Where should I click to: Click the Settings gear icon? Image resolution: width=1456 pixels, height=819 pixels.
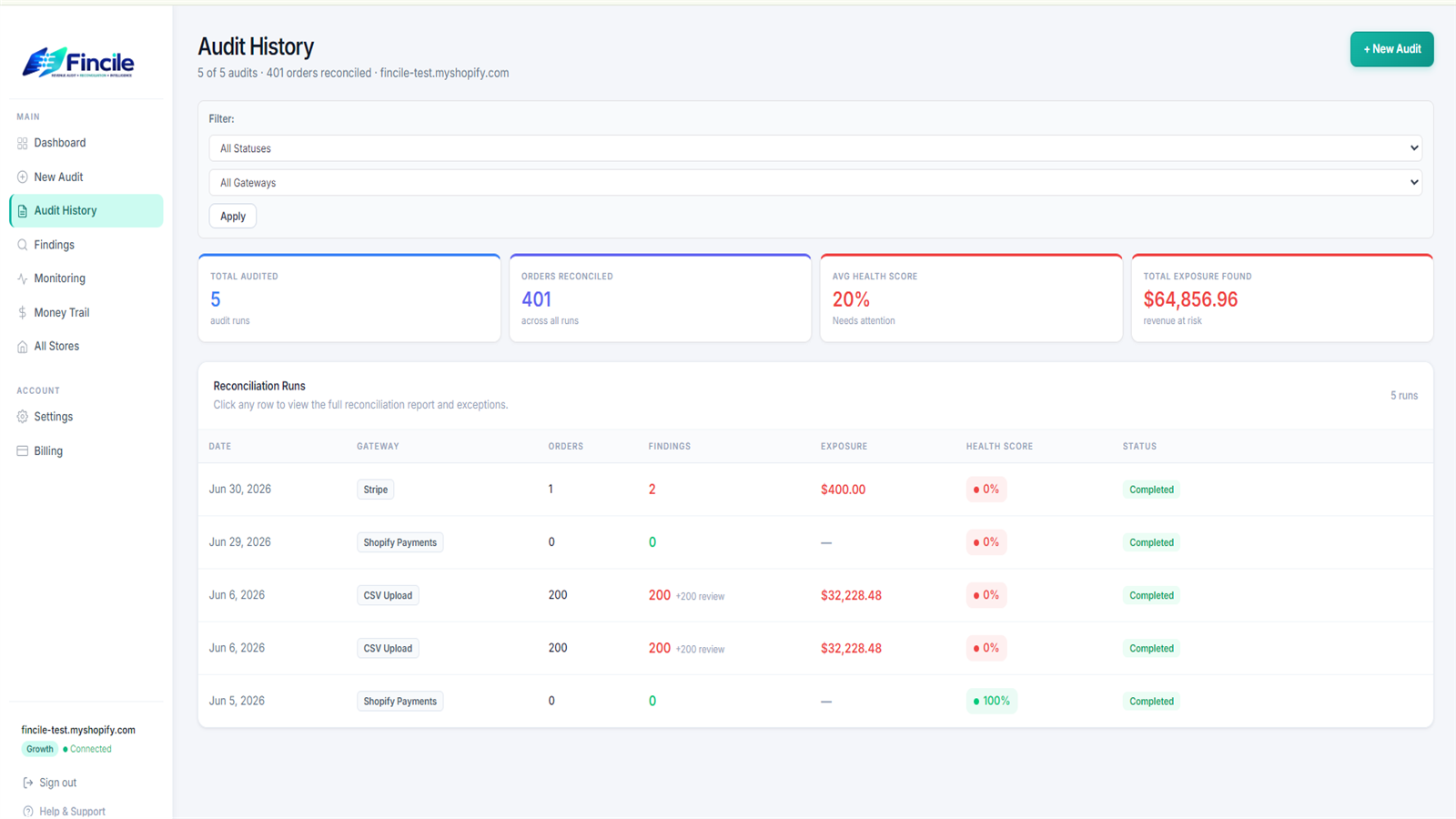pos(23,417)
